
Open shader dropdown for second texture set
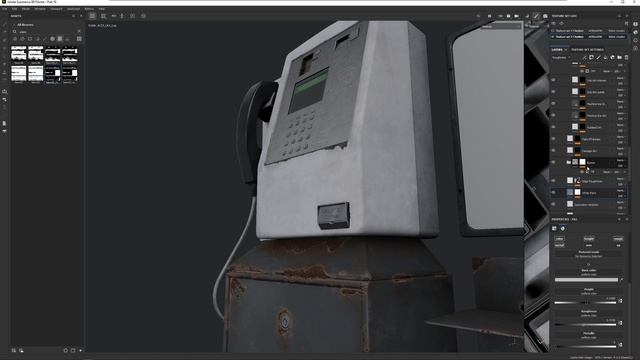pyautogui.click(x=616, y=37)
